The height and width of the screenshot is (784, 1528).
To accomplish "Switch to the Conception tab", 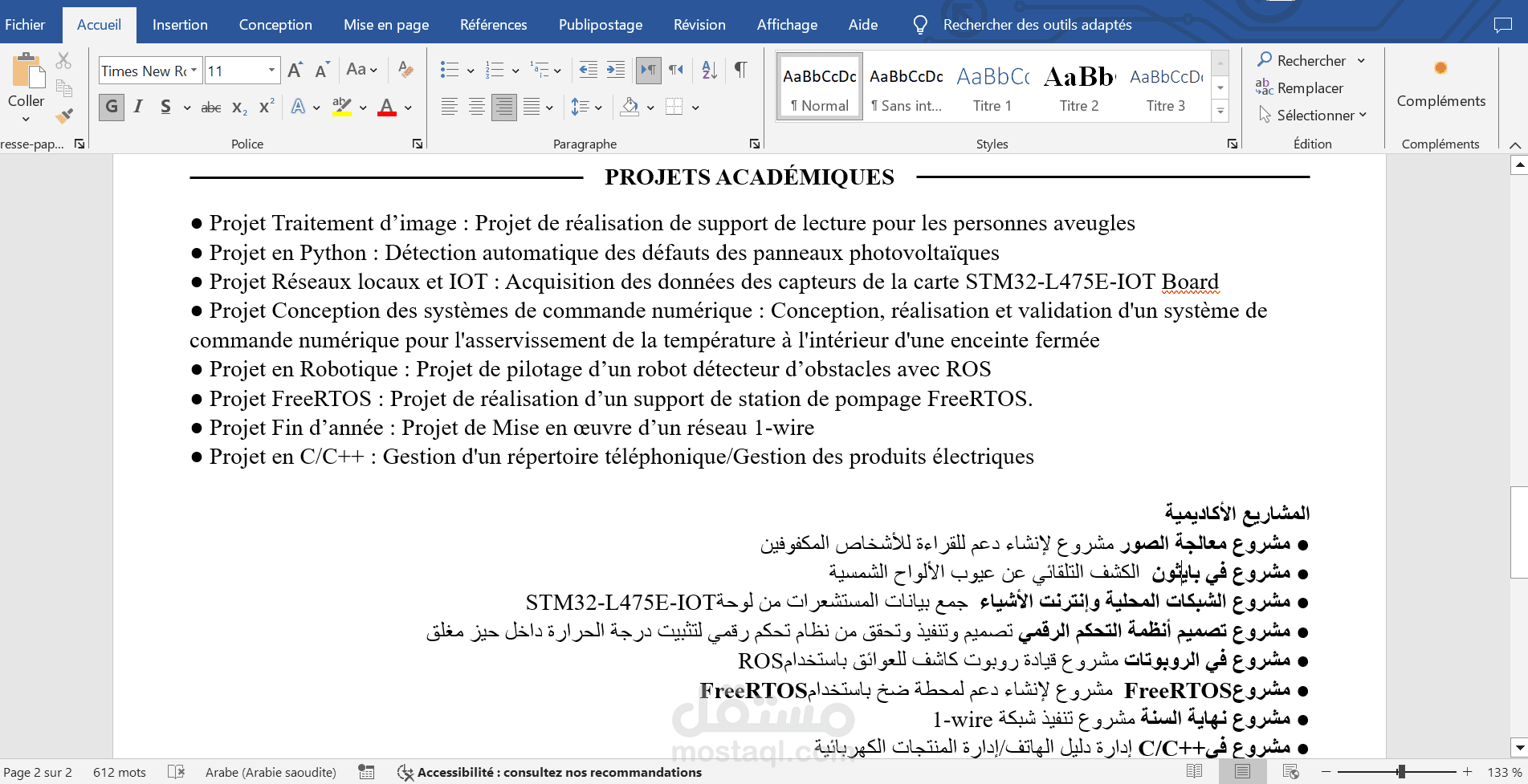I will [x=275, y=25].
